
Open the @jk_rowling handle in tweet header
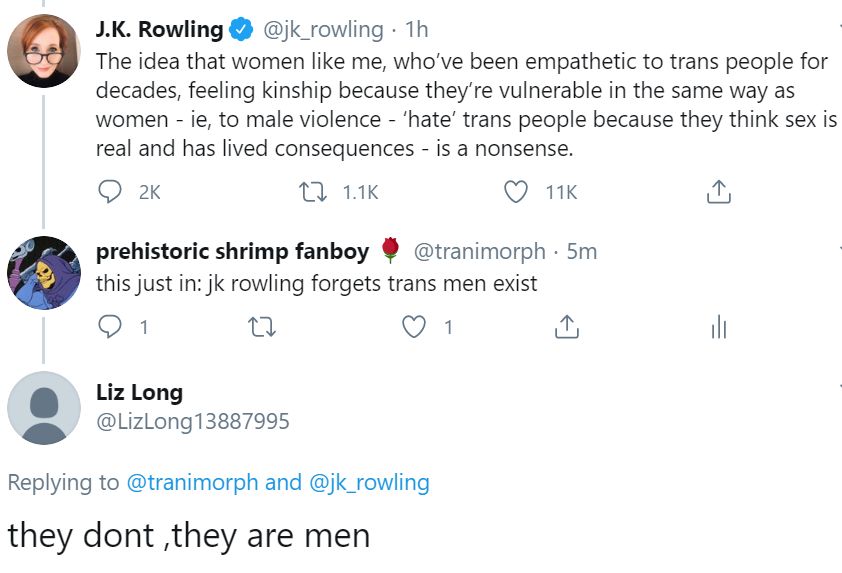click(x=323, y=30)
